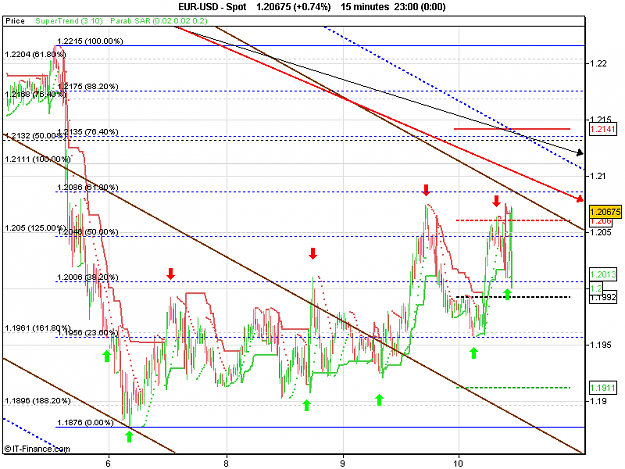Click the 1.2204 (61.80%) Fibonacci label
Viewport: 625px width, 469px height.
35,54
